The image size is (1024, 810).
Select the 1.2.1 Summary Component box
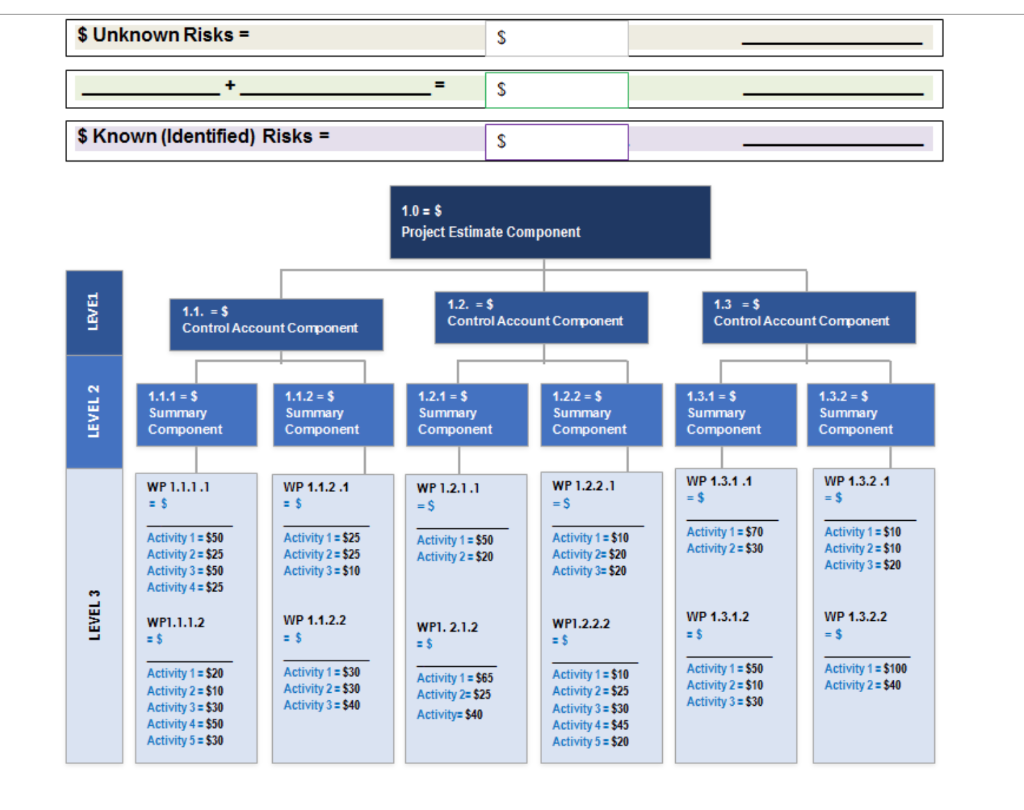467,415
